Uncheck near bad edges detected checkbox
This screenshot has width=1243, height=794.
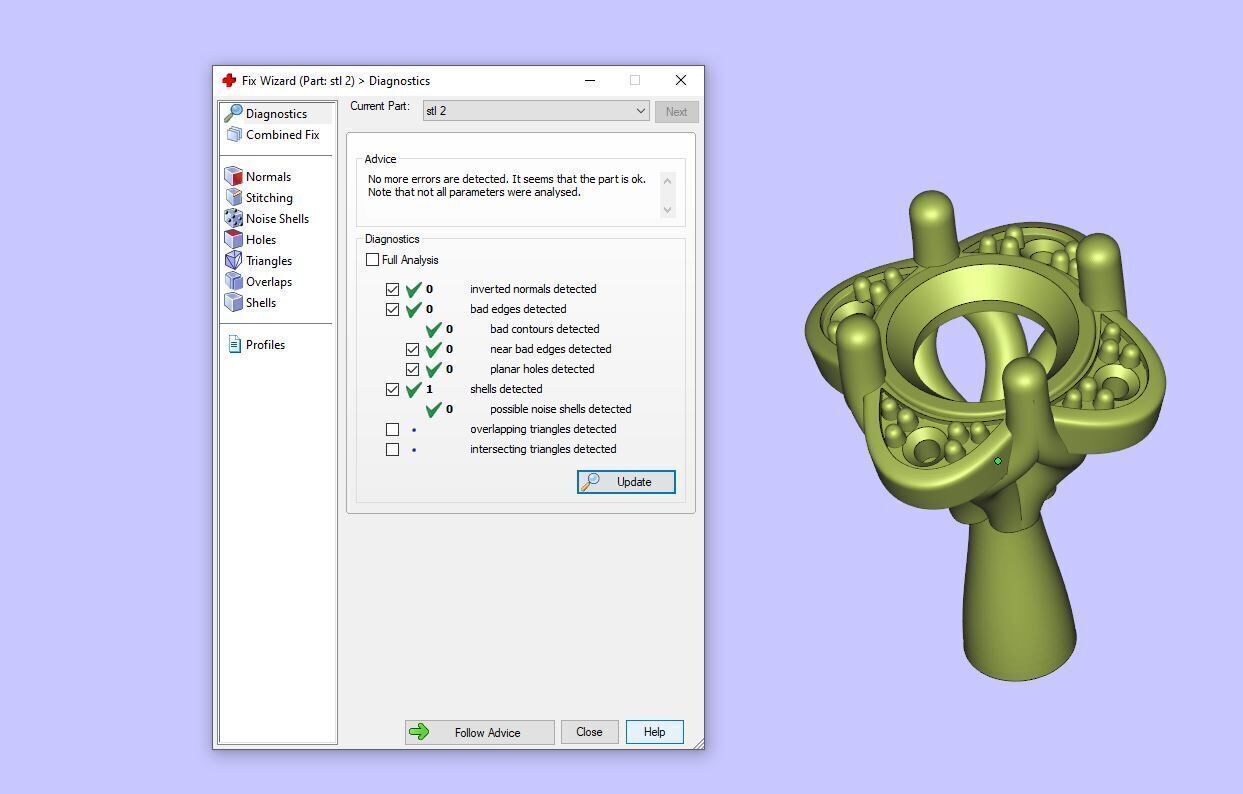(412, 349)
